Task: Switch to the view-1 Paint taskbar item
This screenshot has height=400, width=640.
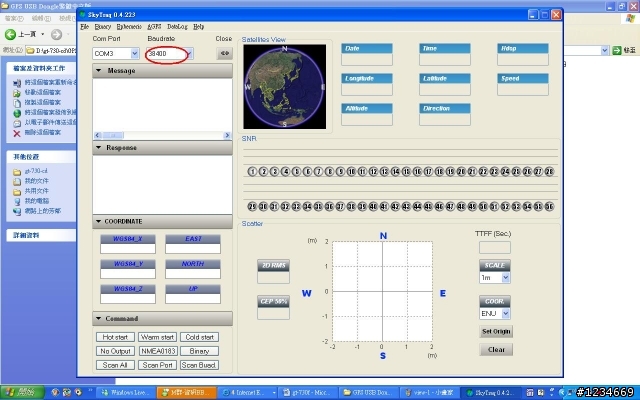Action: click(430, 393)
